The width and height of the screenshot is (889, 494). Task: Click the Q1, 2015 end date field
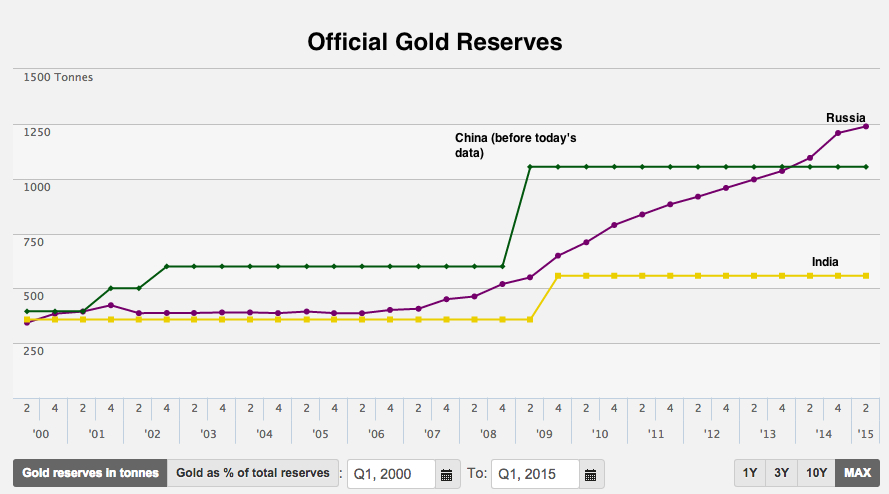coord(535,474)
